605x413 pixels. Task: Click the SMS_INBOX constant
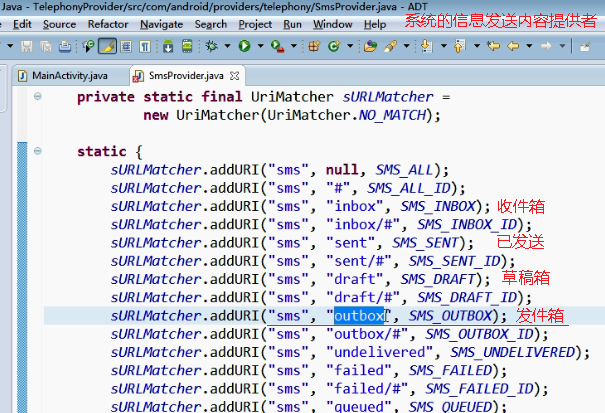pos(438,206)
